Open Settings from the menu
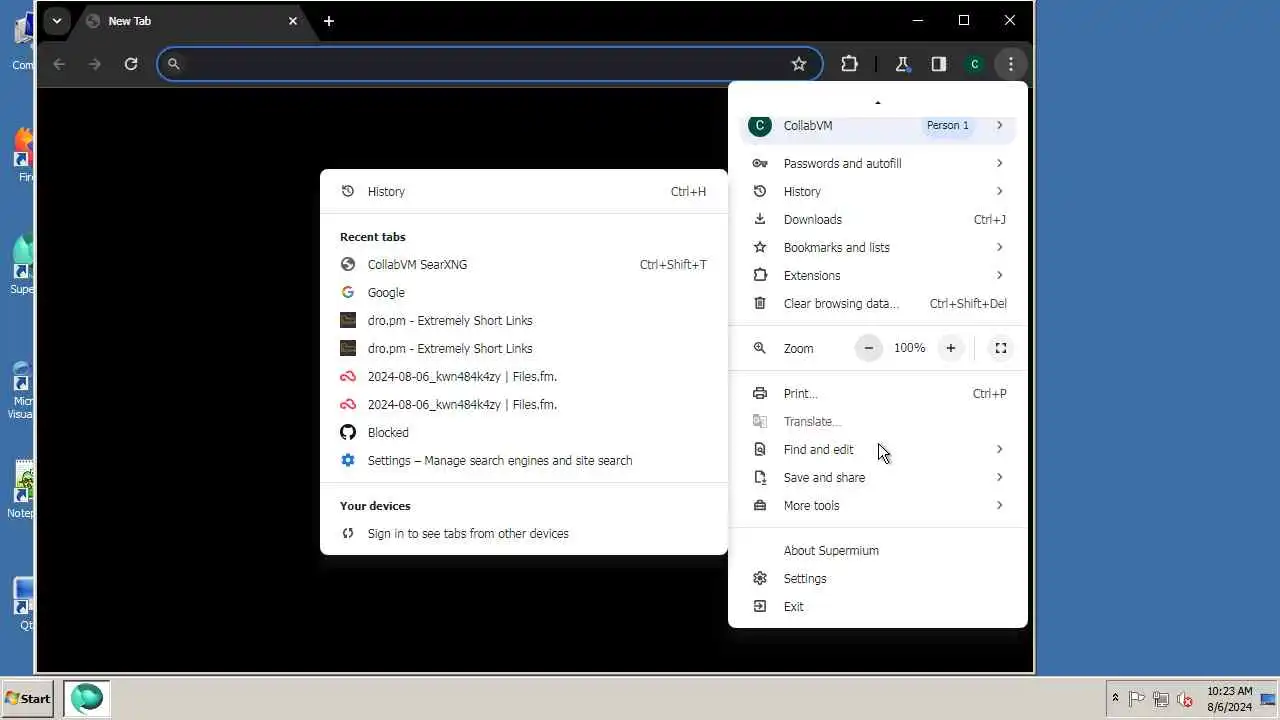The image size is (1280, 720). [878, 578]
